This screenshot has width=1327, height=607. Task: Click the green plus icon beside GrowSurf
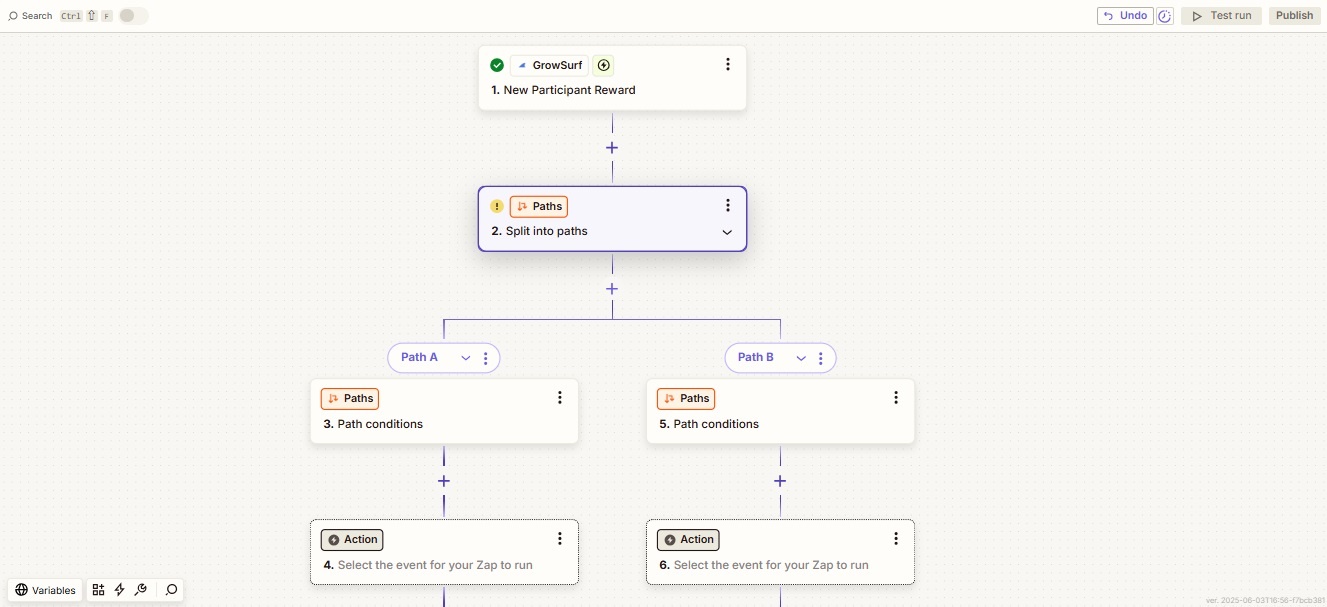tap(603, 66)
